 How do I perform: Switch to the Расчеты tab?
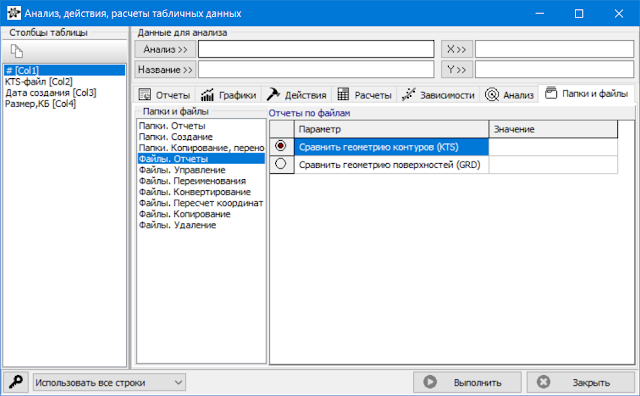364,95
